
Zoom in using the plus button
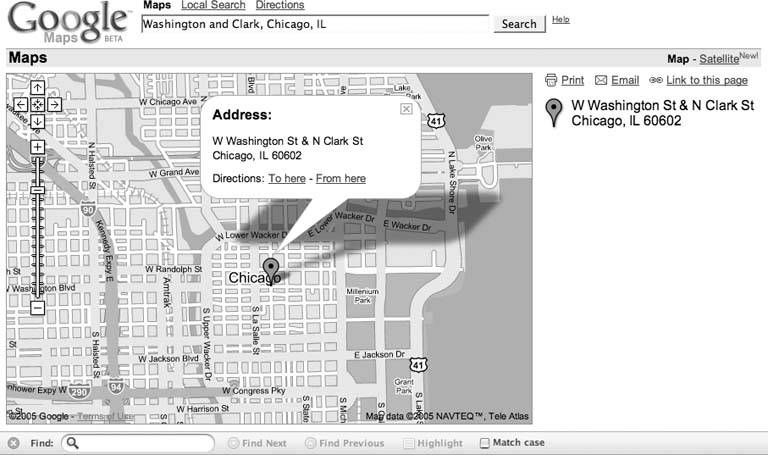[37, 147]
